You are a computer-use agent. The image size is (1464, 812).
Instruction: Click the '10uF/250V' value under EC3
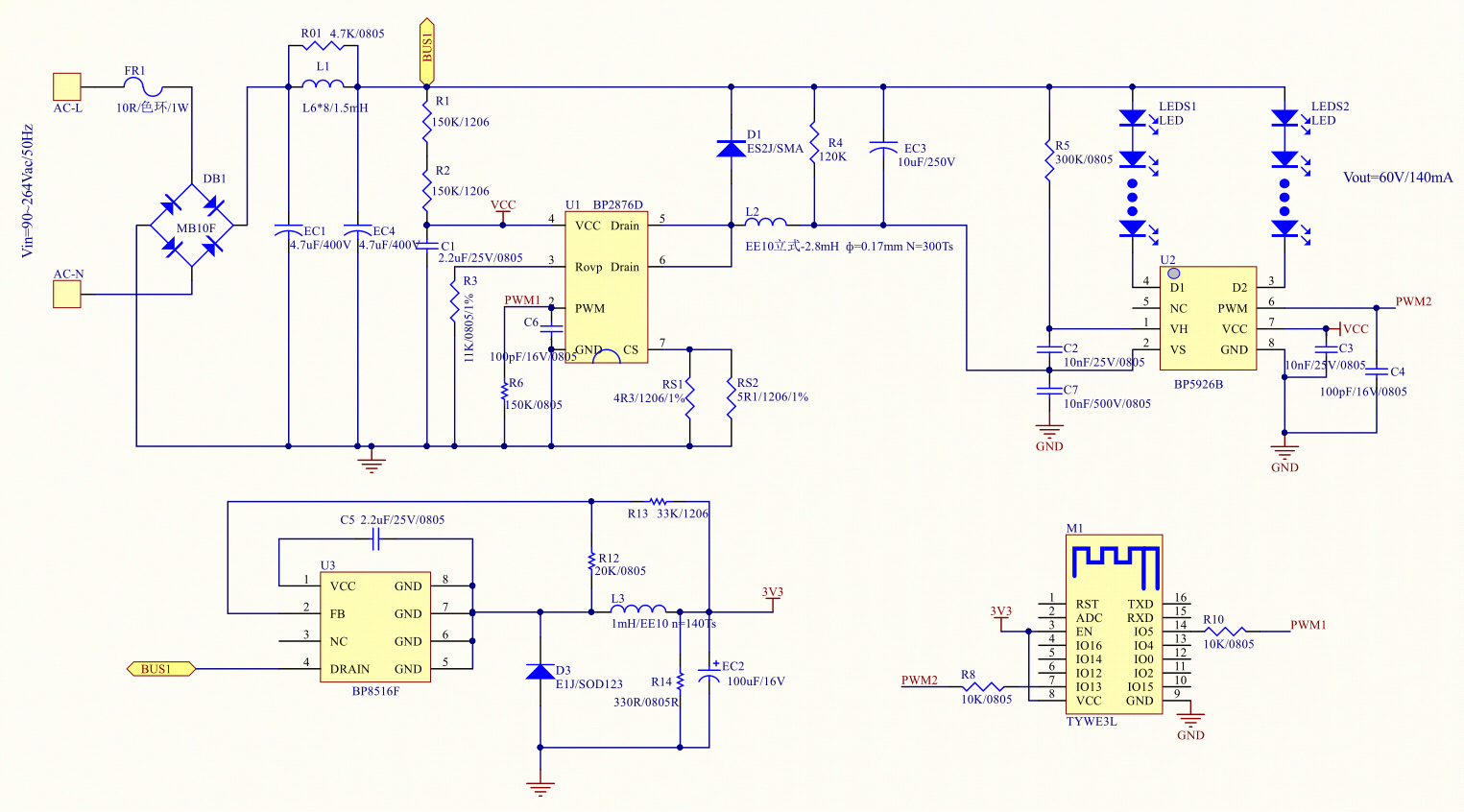(926, 162)
